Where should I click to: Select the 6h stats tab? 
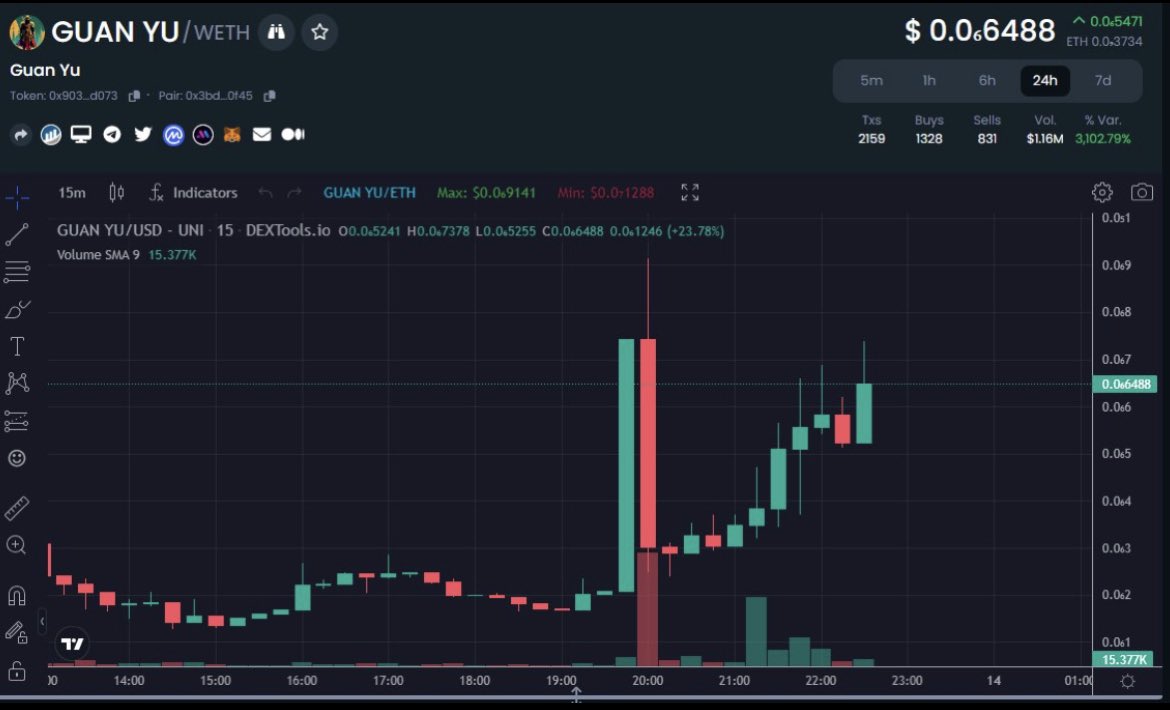click(987, 81)
